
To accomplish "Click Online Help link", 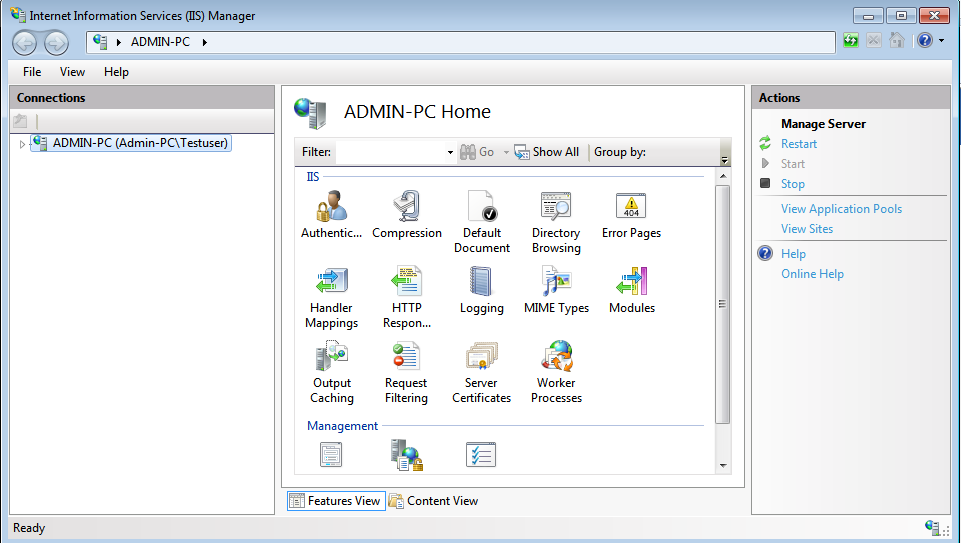I will (x=812, y=274).
